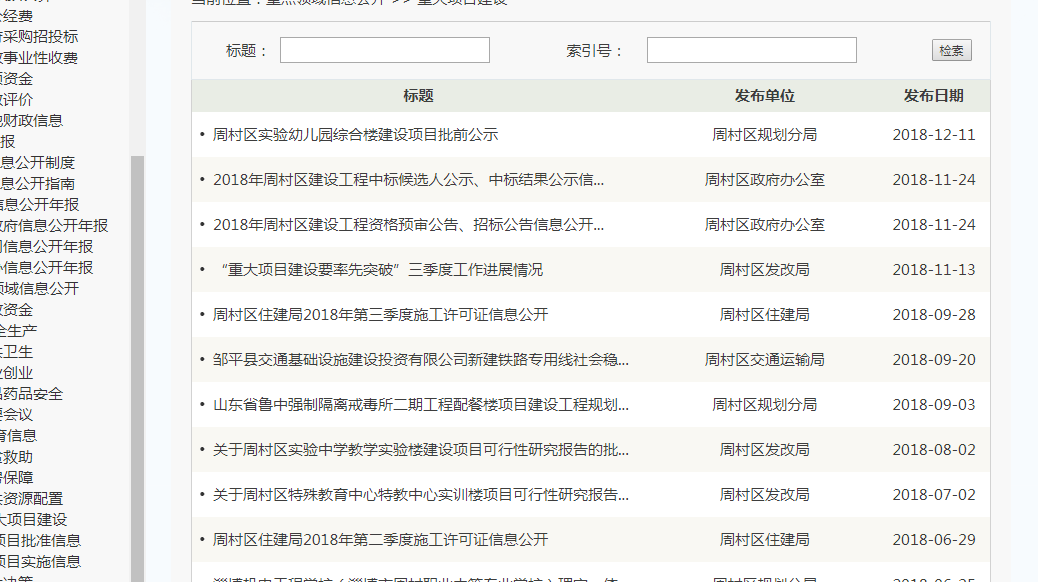Image resolution: width=1038 pixels, height=582 pixels.
Task: Open 2018年周村区建设工程中标候选人公示 article
Action: click(x=408, y=180)
